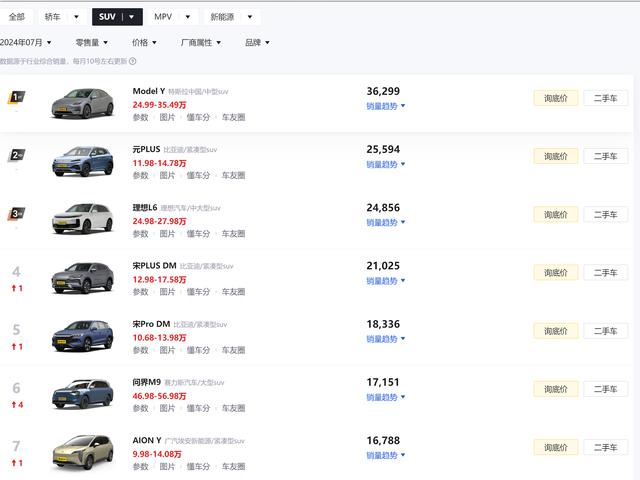Viewport: 640px width, 480px height.
Task: Expand 销量趋势 for AION Y
Action: [x=386, y=455]
